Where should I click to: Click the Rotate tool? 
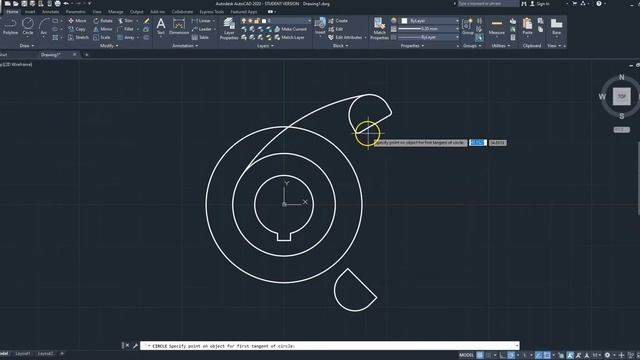tap(103, 21)
